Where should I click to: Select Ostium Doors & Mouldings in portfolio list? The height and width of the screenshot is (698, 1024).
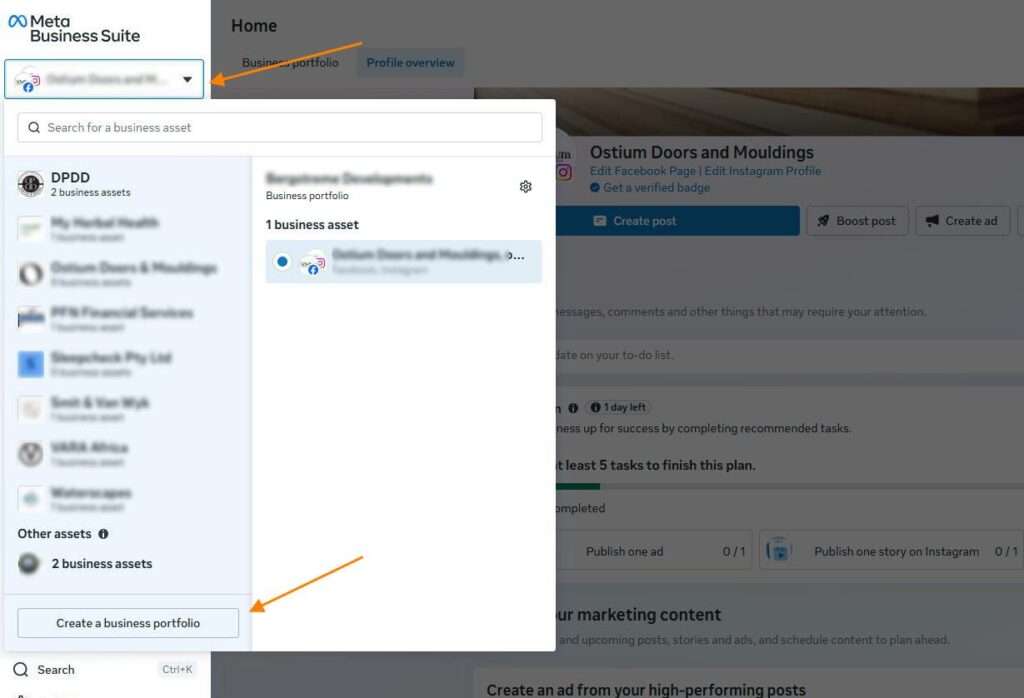coord(128,274)
